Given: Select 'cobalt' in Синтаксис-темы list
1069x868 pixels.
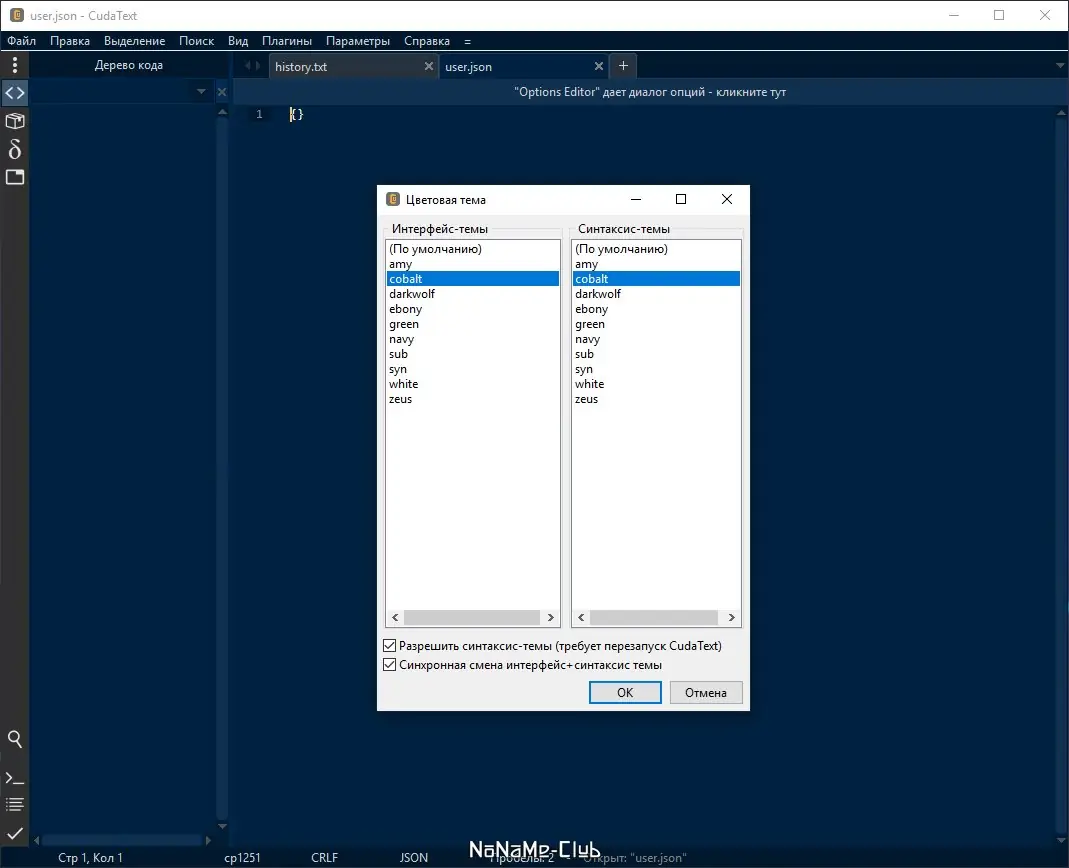Looking at the screenshot, I should tap(656, 279).
